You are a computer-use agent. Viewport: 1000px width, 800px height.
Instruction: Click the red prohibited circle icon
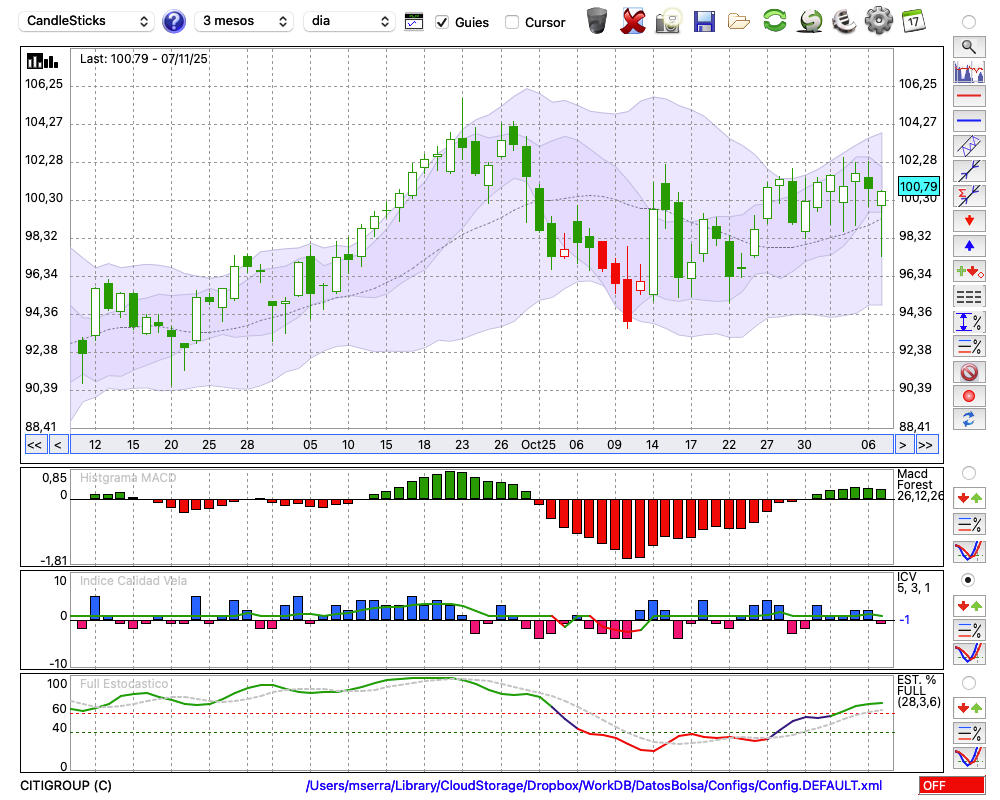point(969,371)
